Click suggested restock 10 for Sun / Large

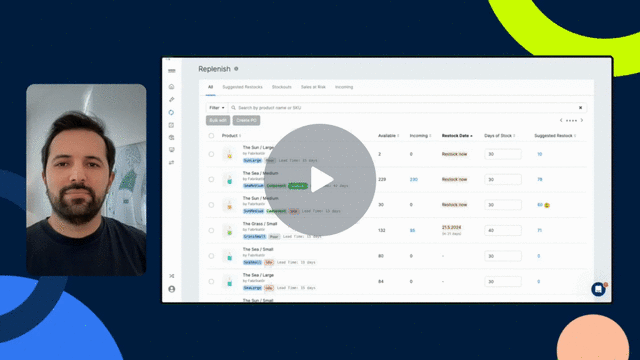tap(540, 154)
